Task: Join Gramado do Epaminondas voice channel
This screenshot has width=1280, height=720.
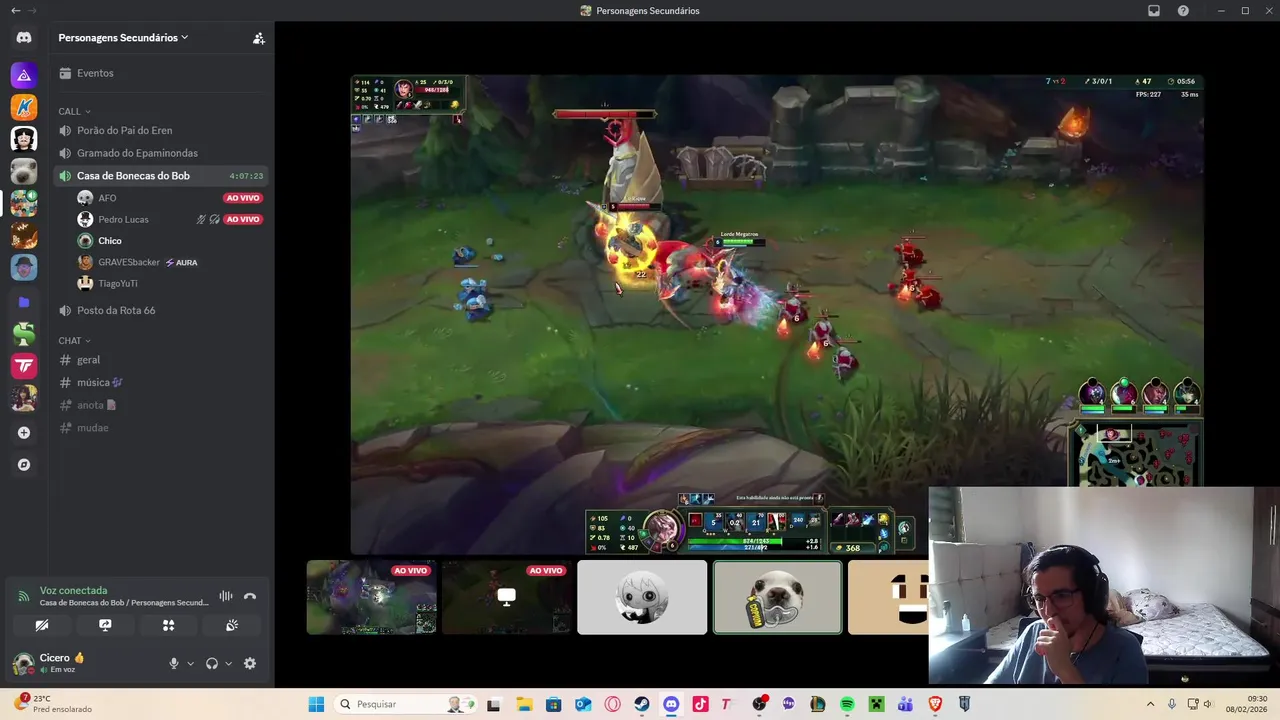Action: 160,153
